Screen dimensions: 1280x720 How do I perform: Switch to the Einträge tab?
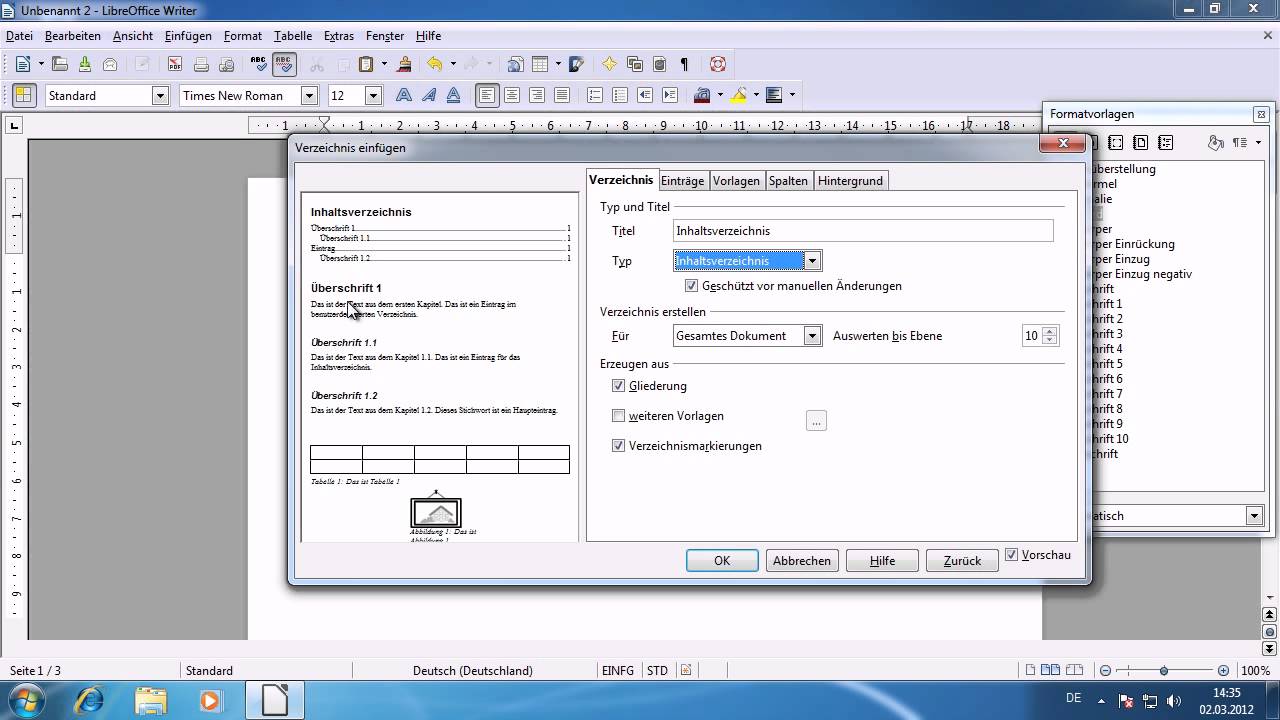pyautogui.click(x=683, y=181)
